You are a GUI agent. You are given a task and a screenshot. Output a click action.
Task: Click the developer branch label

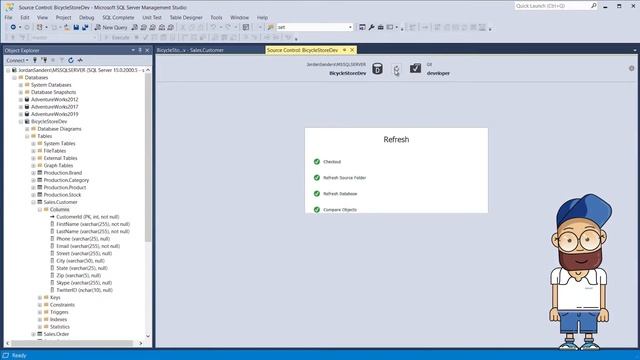(x=438, y=73)
